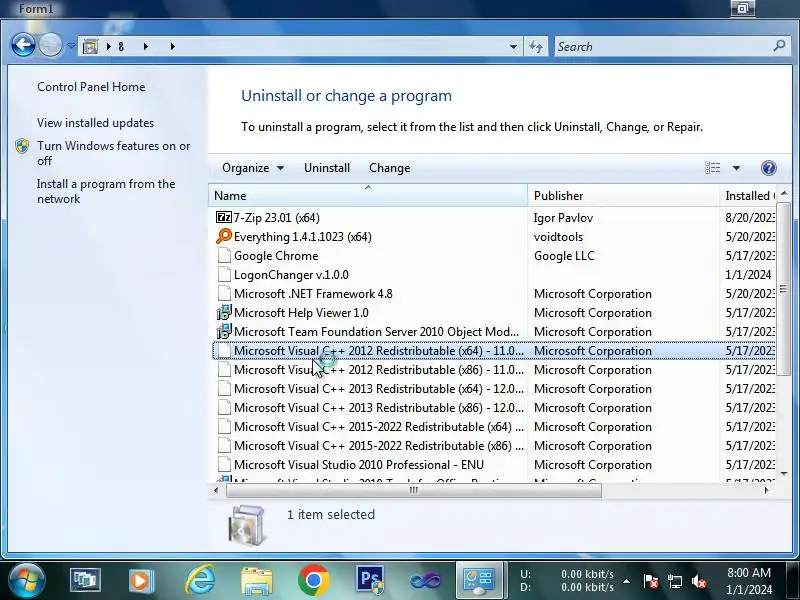Viewport: 800px width, 600px height.
Task: Click the magnifier search icon
Action: coord(779,46)
